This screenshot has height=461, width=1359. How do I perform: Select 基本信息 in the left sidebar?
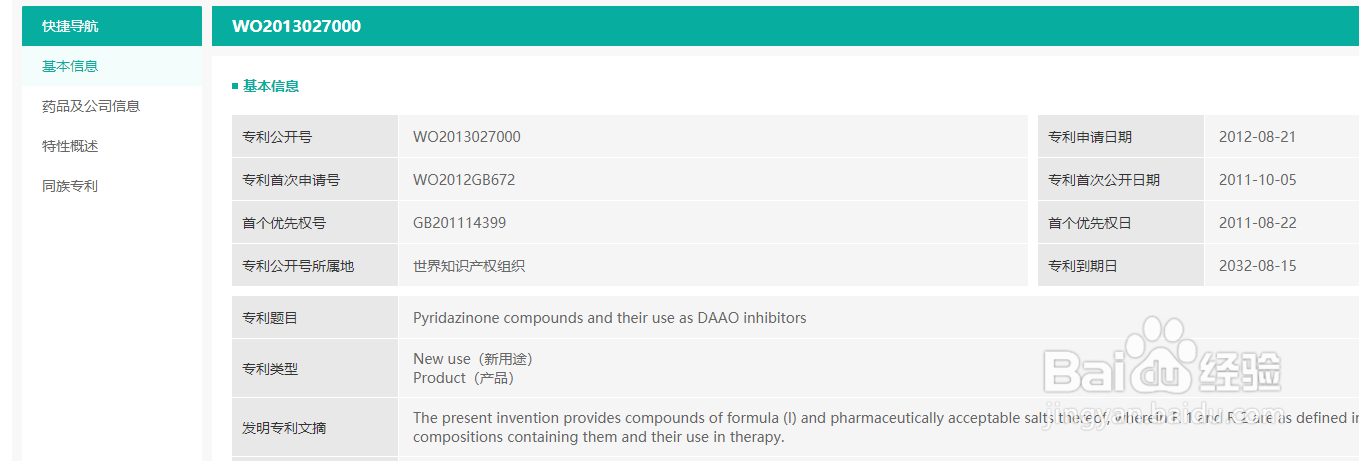tap(70, 66)
